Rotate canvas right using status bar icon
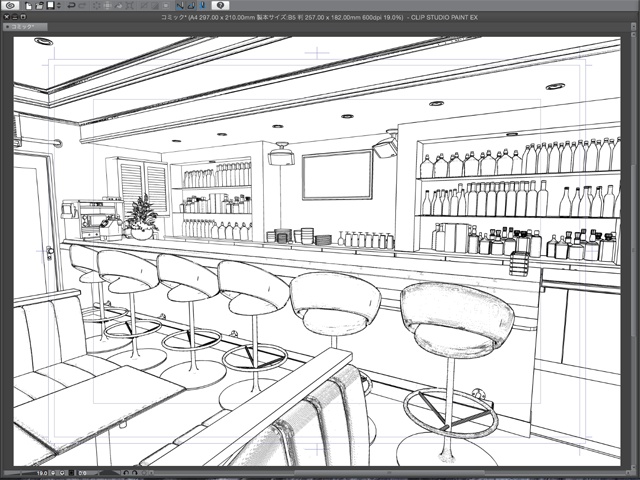Viewport: 640px width, 480px height. coord(135,473)
